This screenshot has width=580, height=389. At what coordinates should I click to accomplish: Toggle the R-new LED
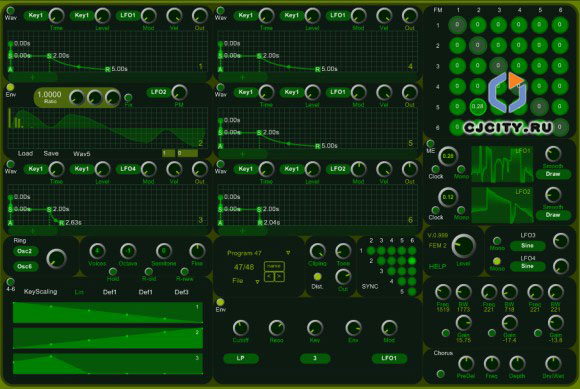[184, 272]
